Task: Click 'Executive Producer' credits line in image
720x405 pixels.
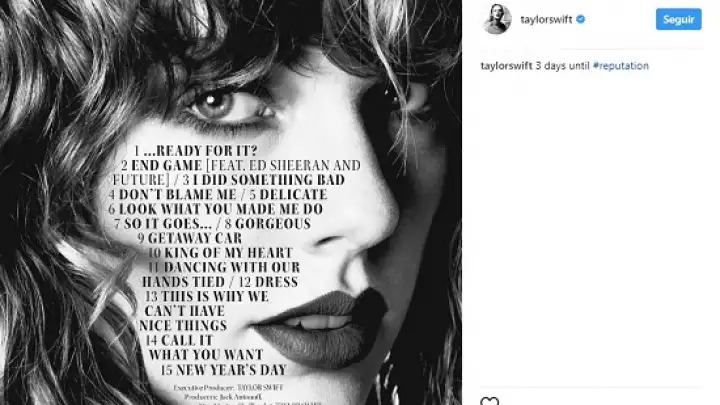Action: (228, 388)
